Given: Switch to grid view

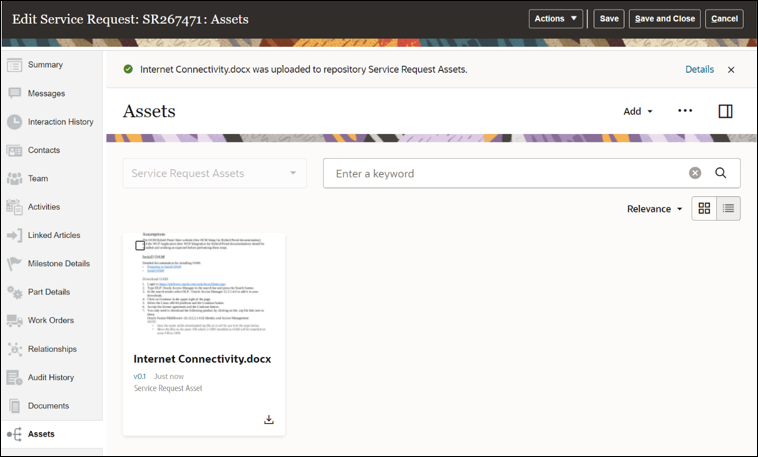Looking at the screenshot, I should tap(704, 208).
